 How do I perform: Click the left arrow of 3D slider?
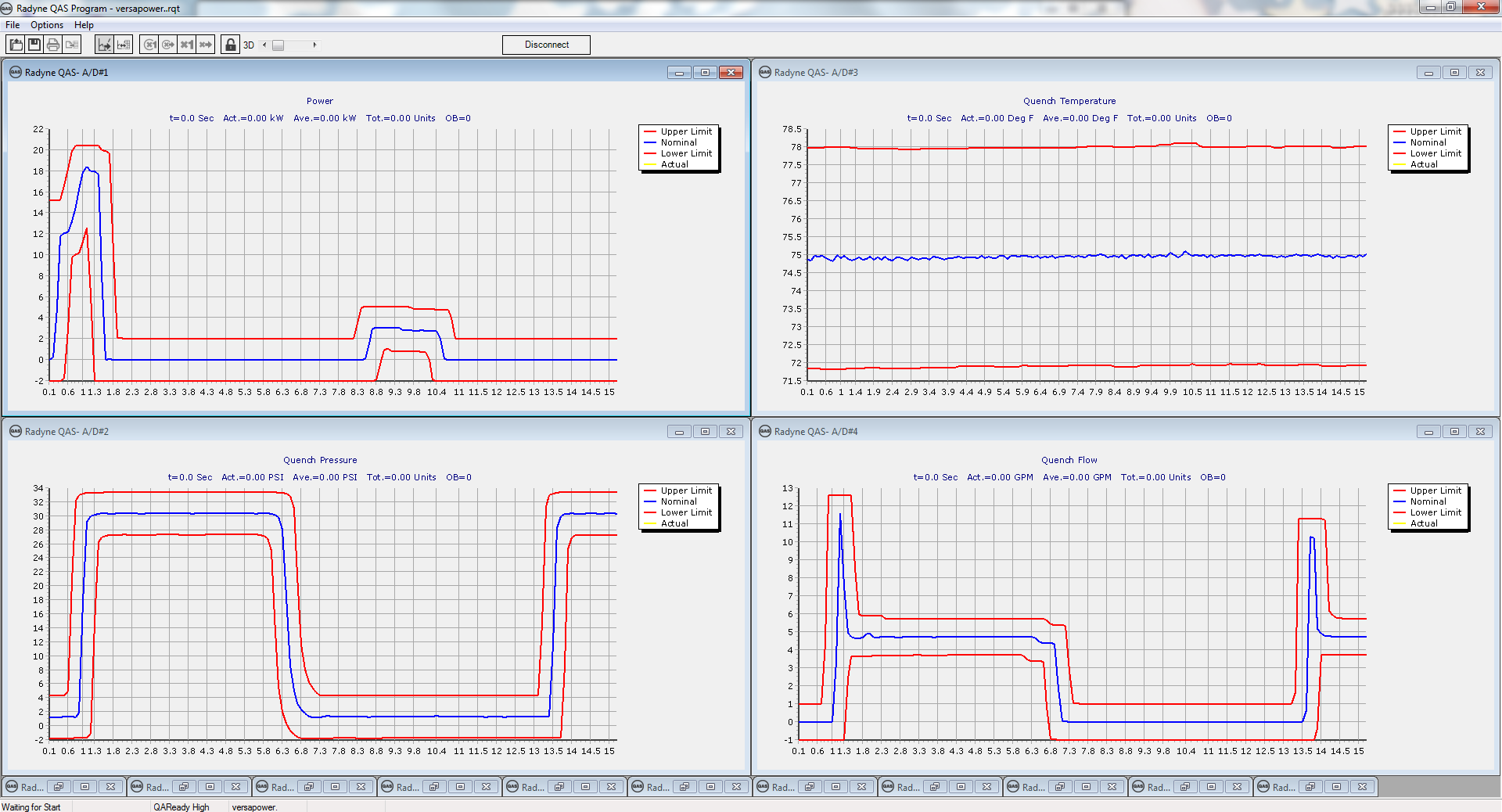click(x=264, y=45)
